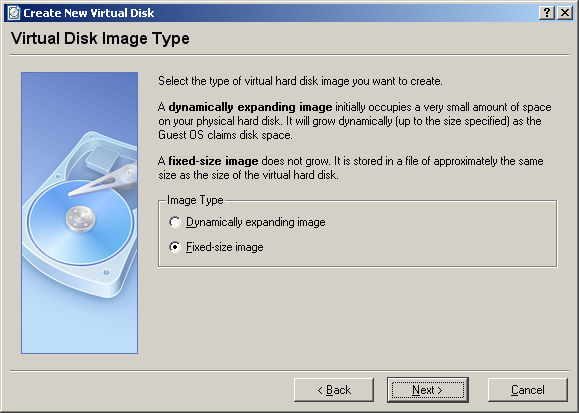Select the Dynamically expanding image radio button
The height and width of the screenshot is (413, 579).
pos(175,222)
